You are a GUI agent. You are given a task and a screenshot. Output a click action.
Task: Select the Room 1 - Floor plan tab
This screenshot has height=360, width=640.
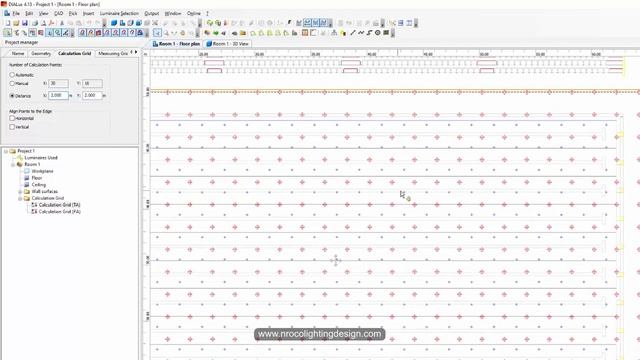pyautogui.click(x=176, y=44)
